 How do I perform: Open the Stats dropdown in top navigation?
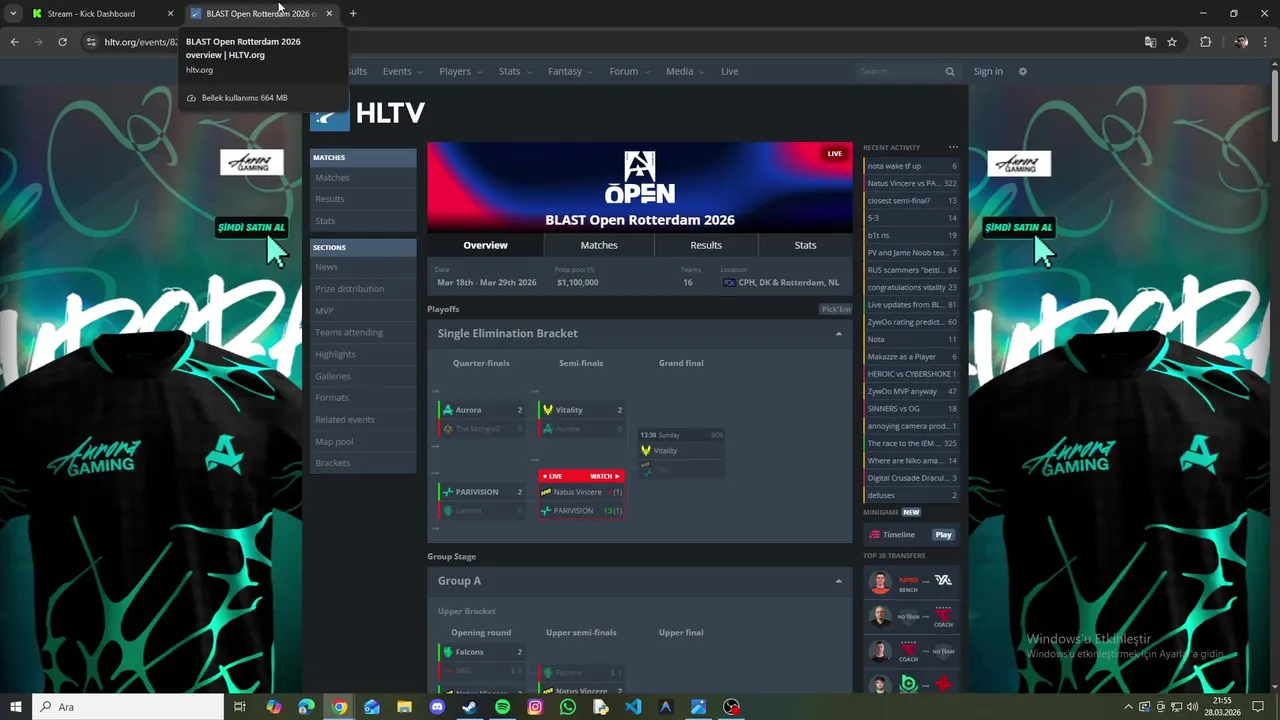(515, 71)
